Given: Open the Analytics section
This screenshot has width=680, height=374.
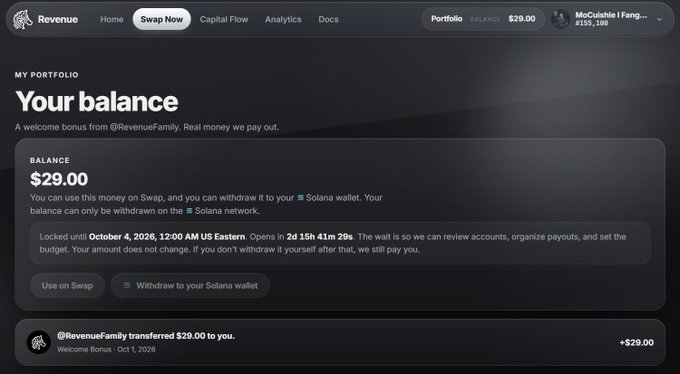Looking at the screenshot, I should [283, 20].
